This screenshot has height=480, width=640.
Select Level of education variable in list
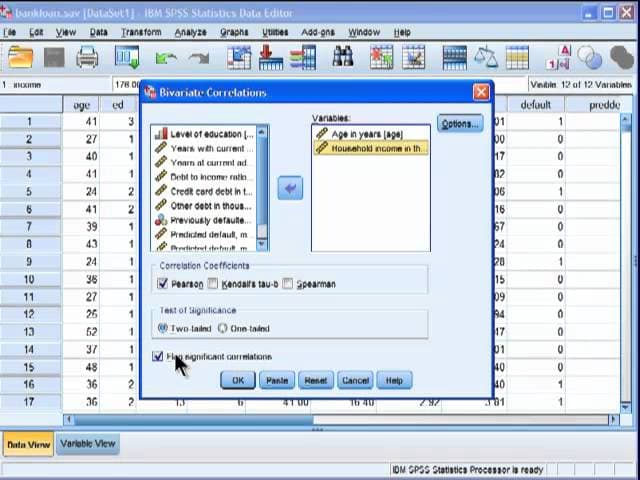204,134
